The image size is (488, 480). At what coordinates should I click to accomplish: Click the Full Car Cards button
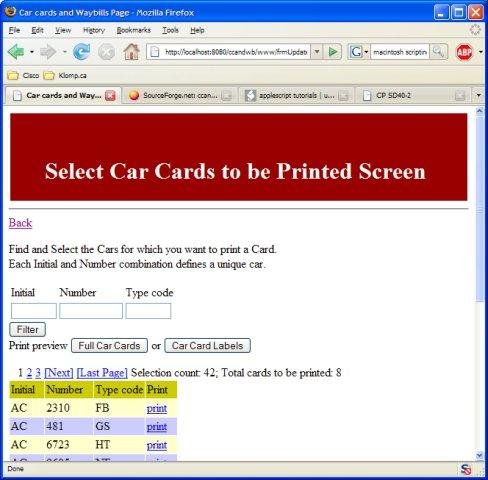109,346
